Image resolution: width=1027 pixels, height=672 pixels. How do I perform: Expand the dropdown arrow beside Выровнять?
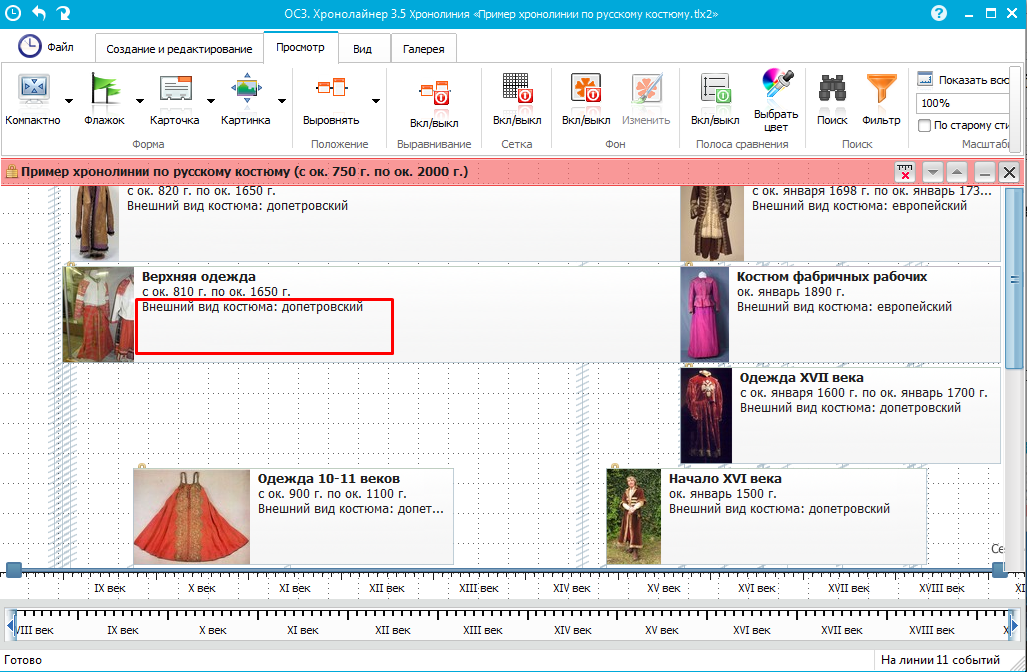coord(376,101)
